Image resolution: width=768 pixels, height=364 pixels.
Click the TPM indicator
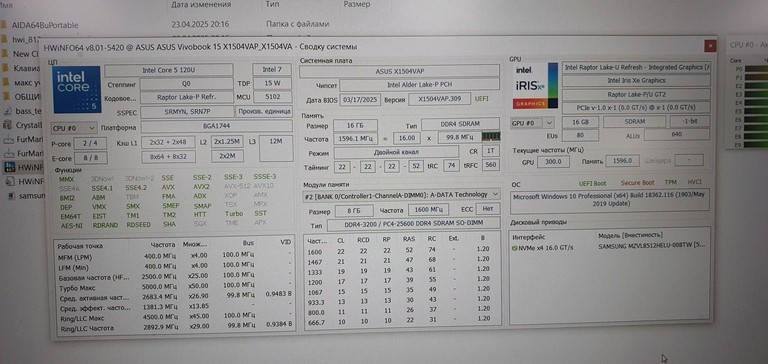click(x=671, y=182)
